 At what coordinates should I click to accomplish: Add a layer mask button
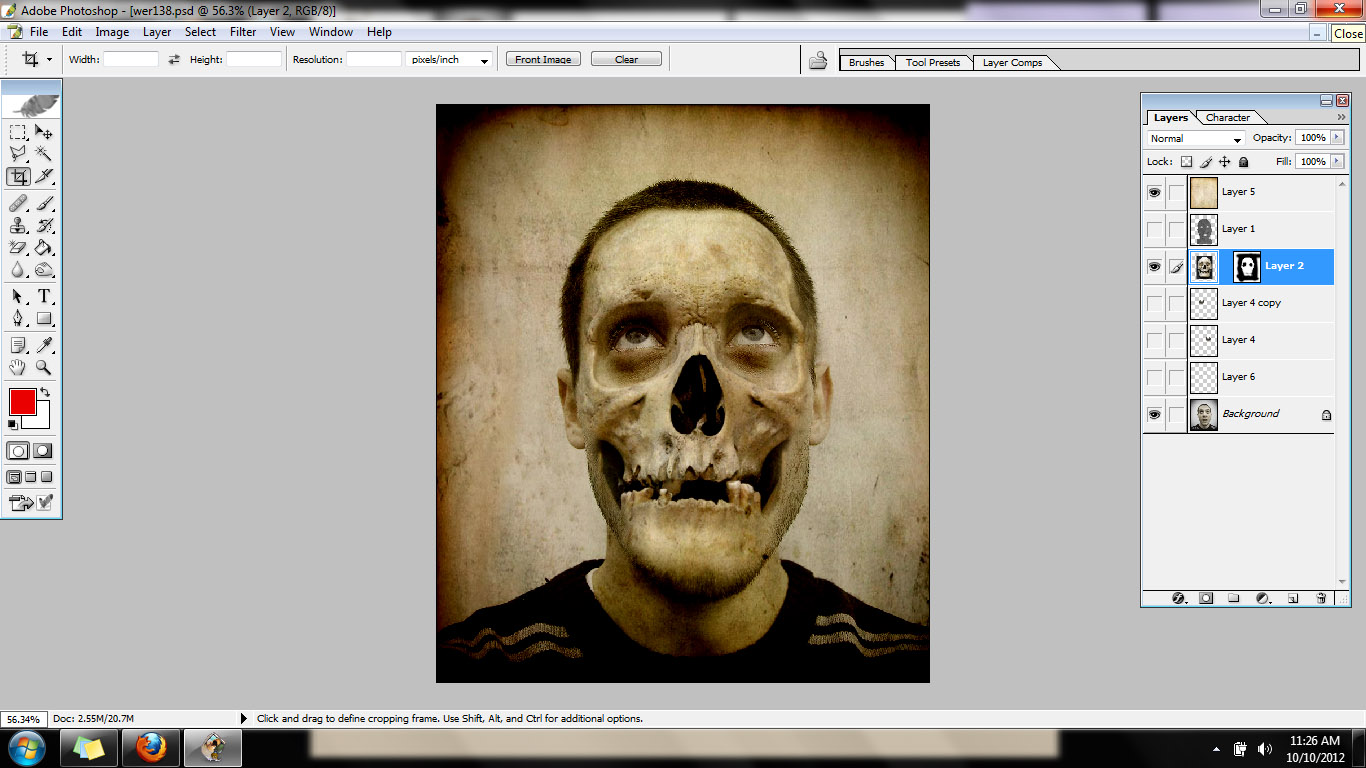tap(1206, 598)
